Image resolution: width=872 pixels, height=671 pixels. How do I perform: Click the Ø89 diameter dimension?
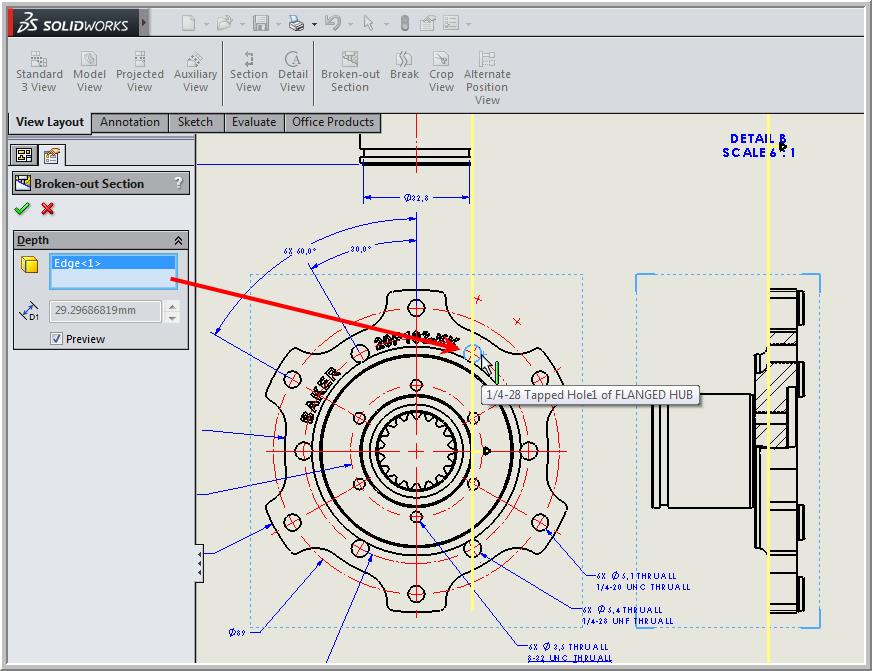coord(237,632)
